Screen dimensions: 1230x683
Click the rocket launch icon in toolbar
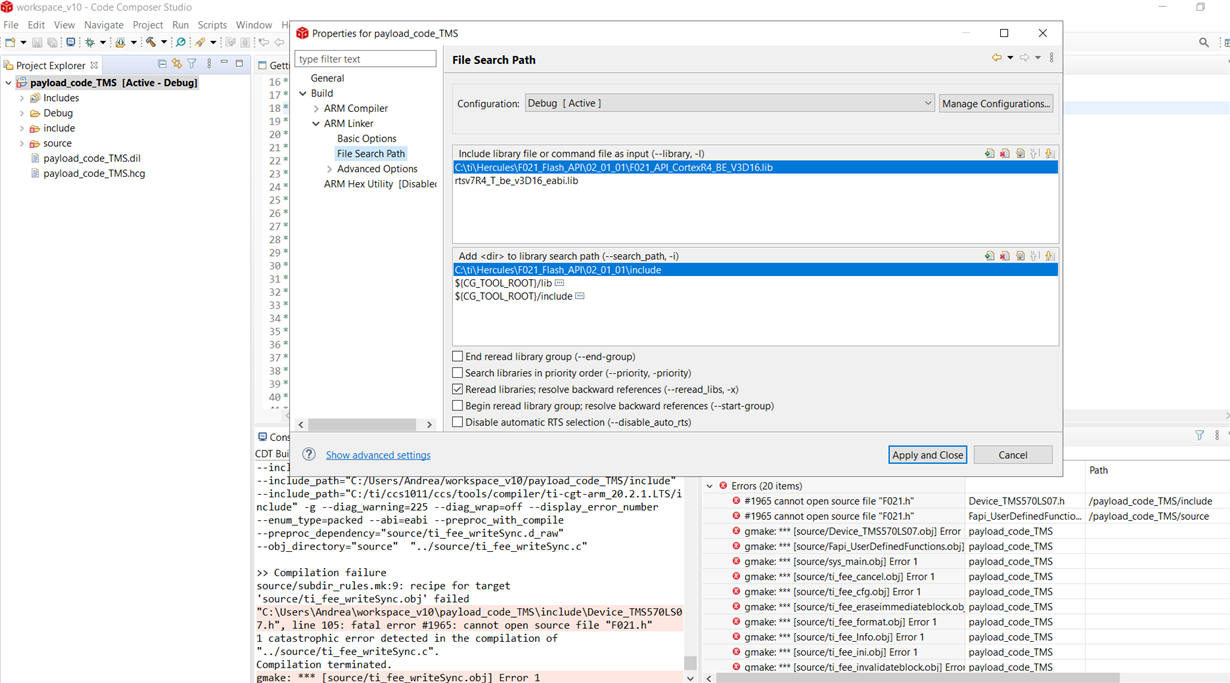(200, 42)
